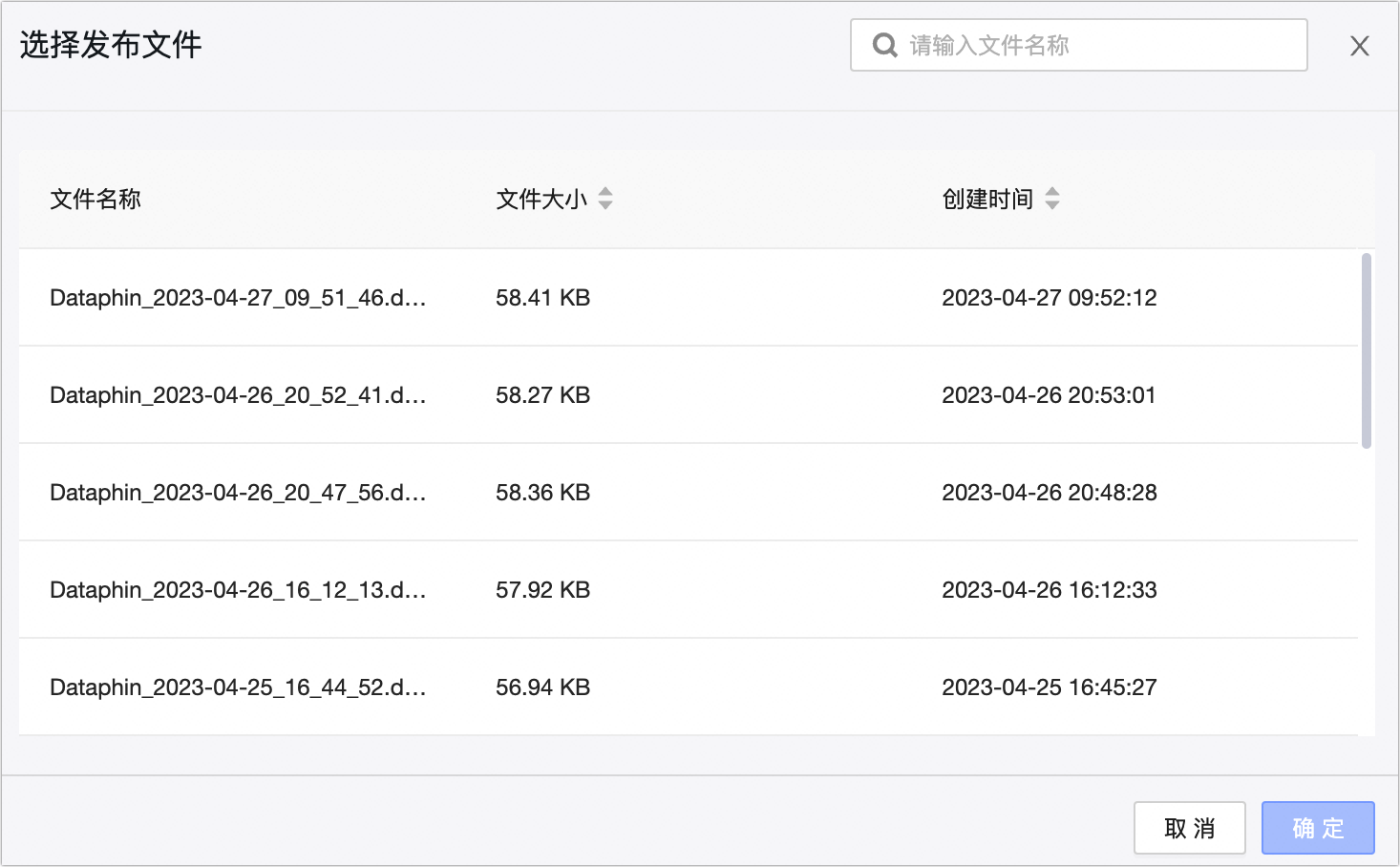Screen dimensions: 1400x867
Task: Click the 文件大小 column header label
Action: (x=541, y=199)
